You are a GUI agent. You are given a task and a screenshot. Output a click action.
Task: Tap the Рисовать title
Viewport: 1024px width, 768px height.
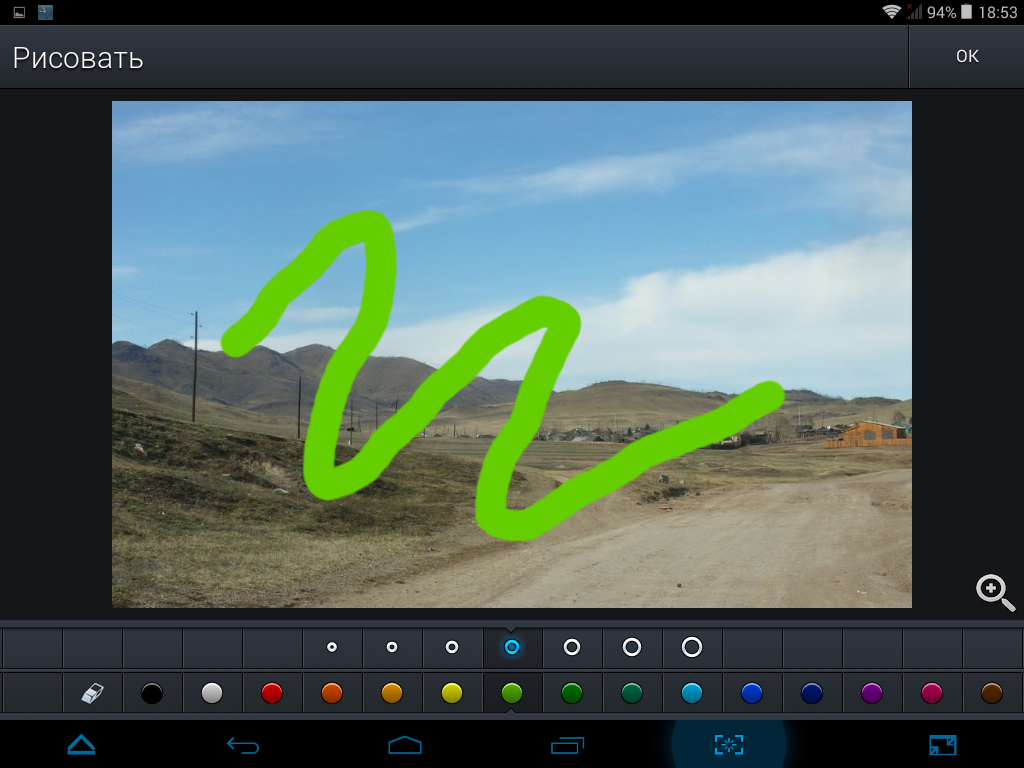click(x=78, y=58)
